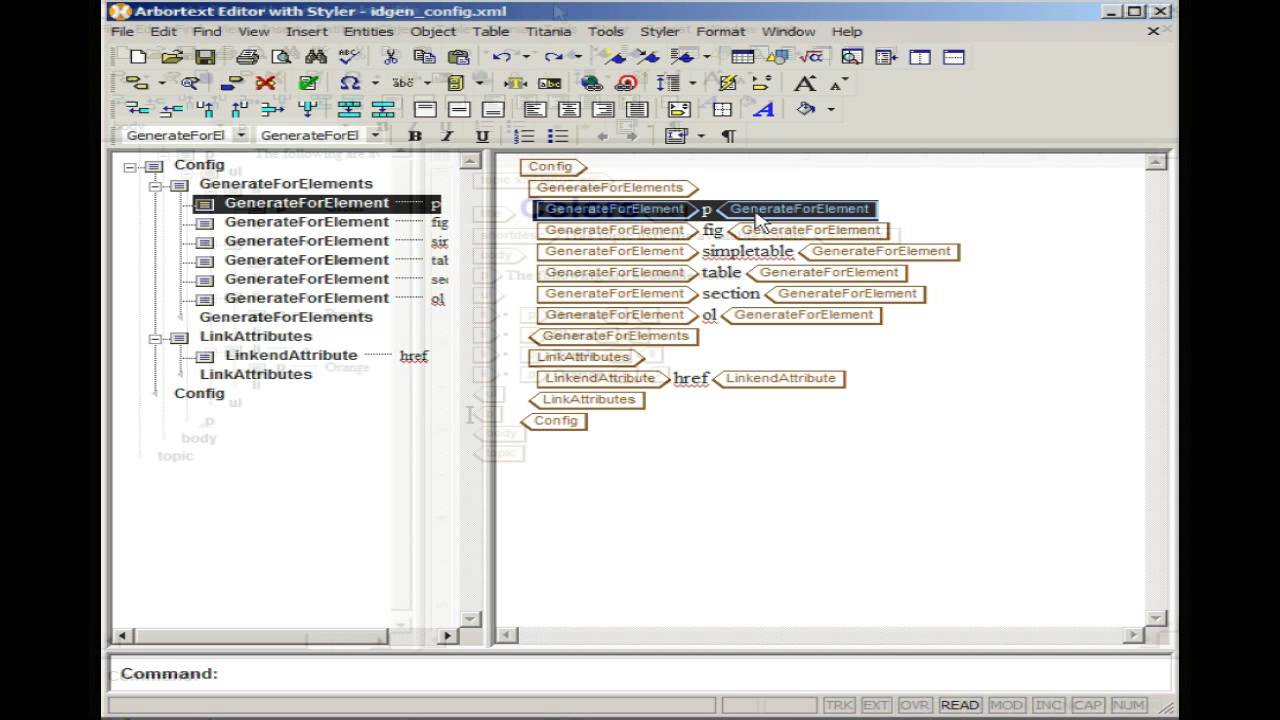Click the opening LinkAttributes tag in editor

click(x=586, y=357)
